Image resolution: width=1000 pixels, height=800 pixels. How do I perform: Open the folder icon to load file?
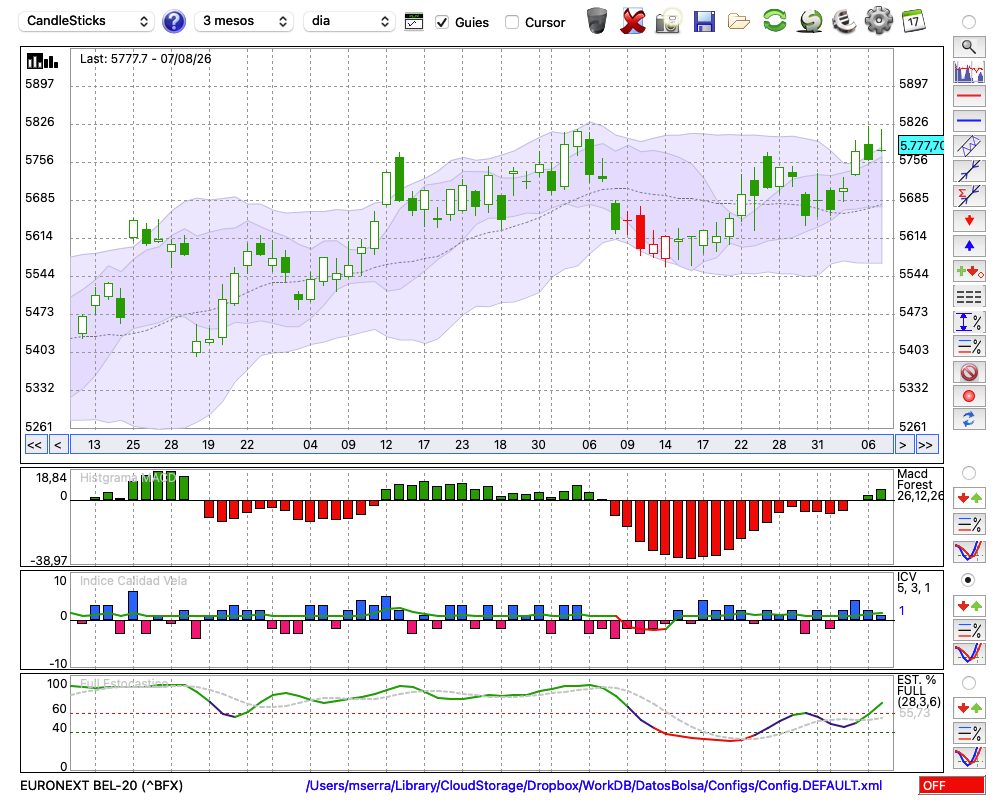click(x=739, y=22)
